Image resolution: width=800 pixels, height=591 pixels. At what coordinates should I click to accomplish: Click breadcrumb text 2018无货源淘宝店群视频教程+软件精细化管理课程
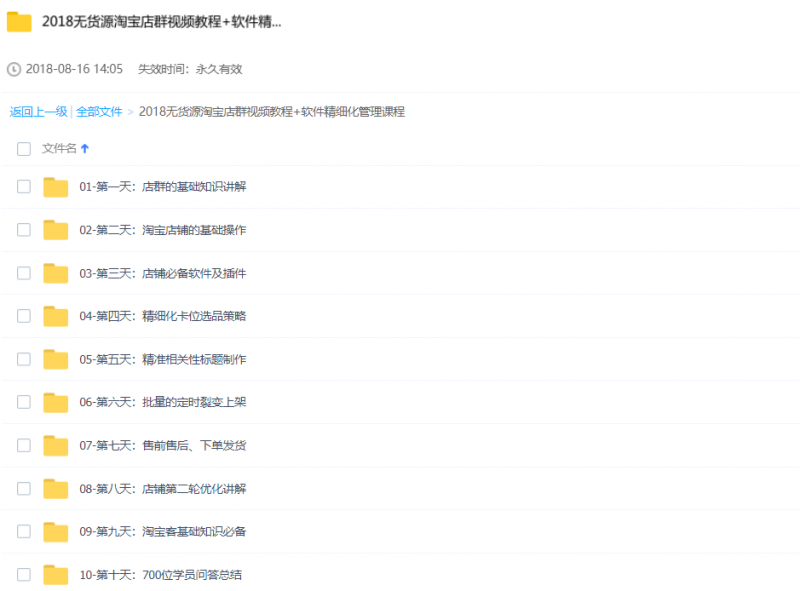click(272, 112)
